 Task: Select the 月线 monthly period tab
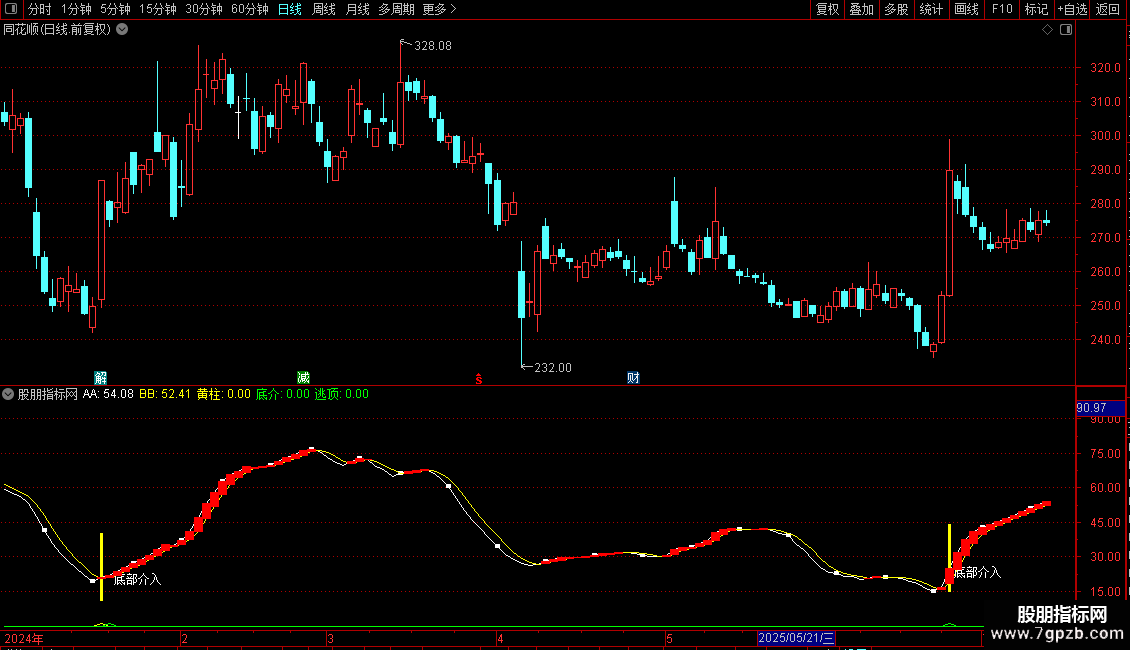tap(357, 9)
